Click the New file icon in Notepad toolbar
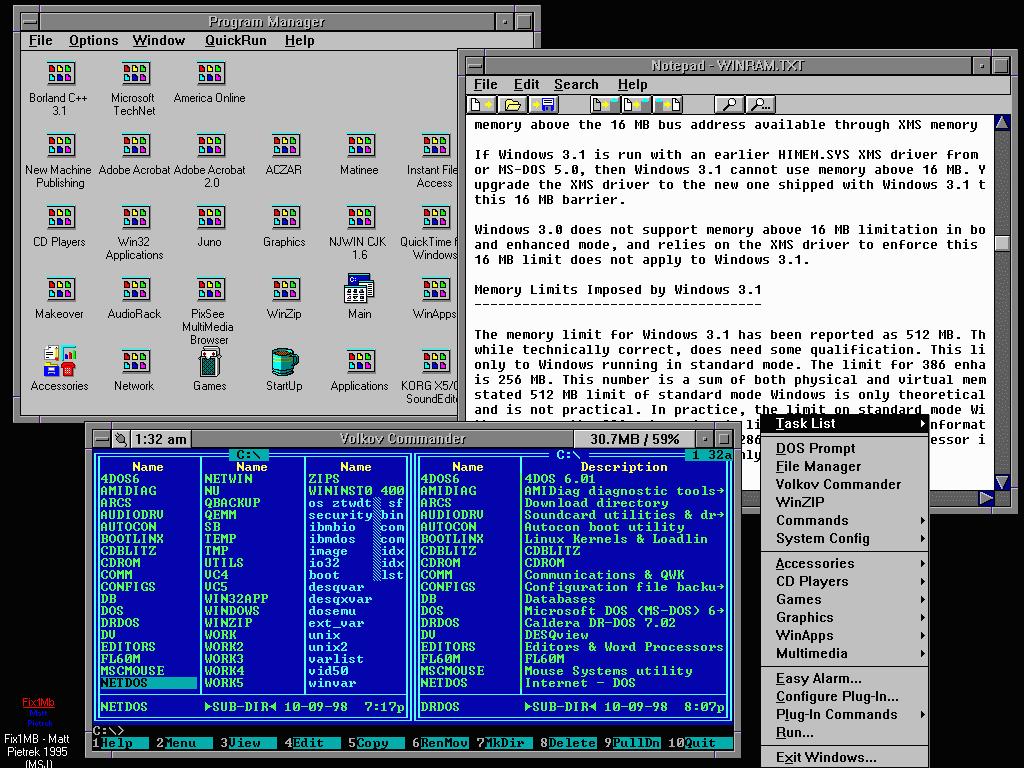 coord(482,104)
